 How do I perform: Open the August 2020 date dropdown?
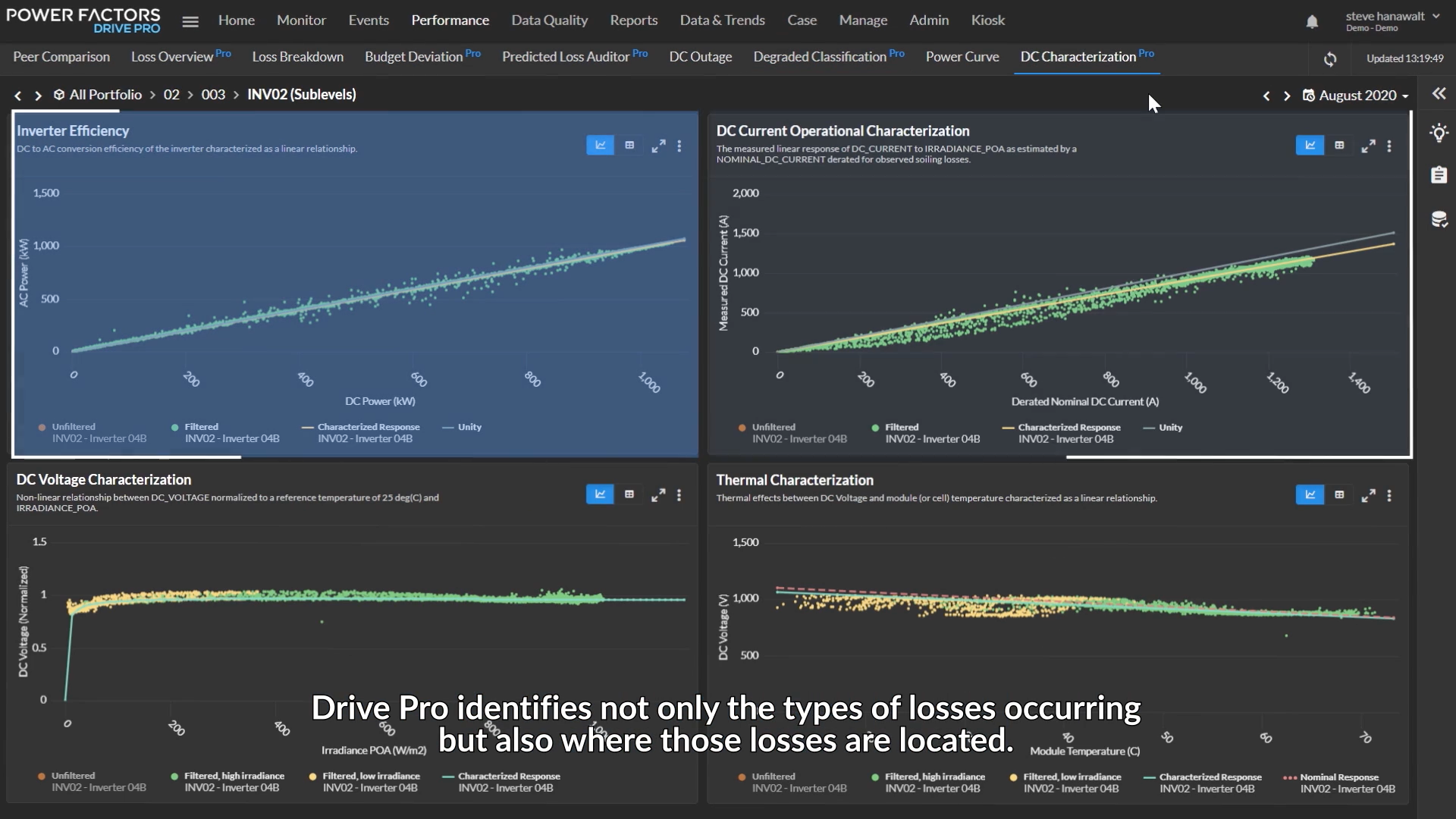(x=1356, y=96)
